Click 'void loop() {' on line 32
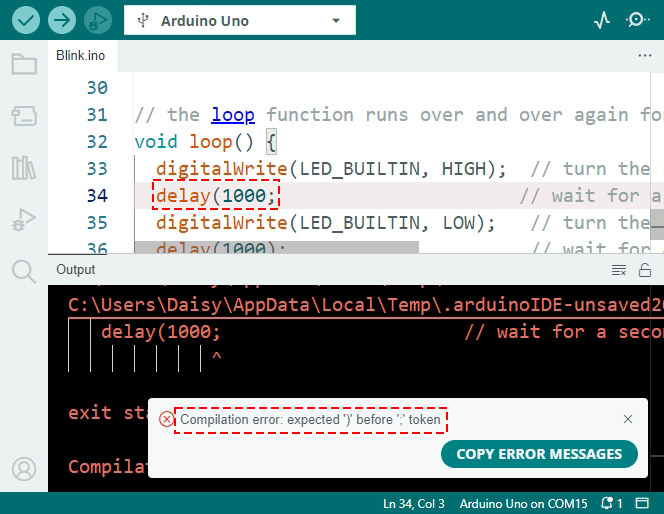 click(206, 141)
